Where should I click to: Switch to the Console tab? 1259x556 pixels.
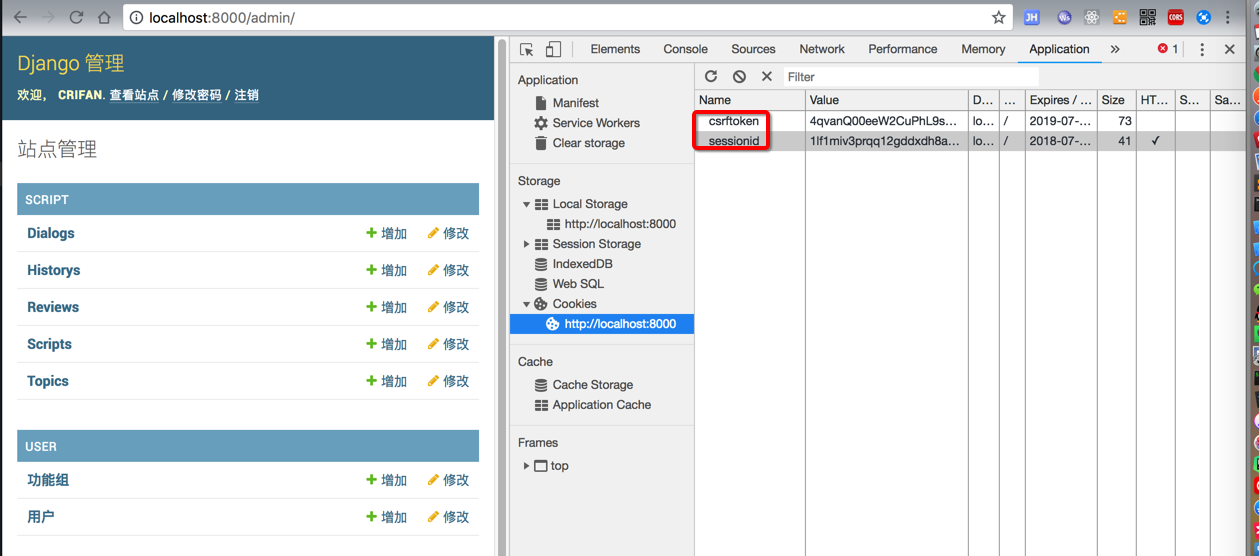[685, 49]
